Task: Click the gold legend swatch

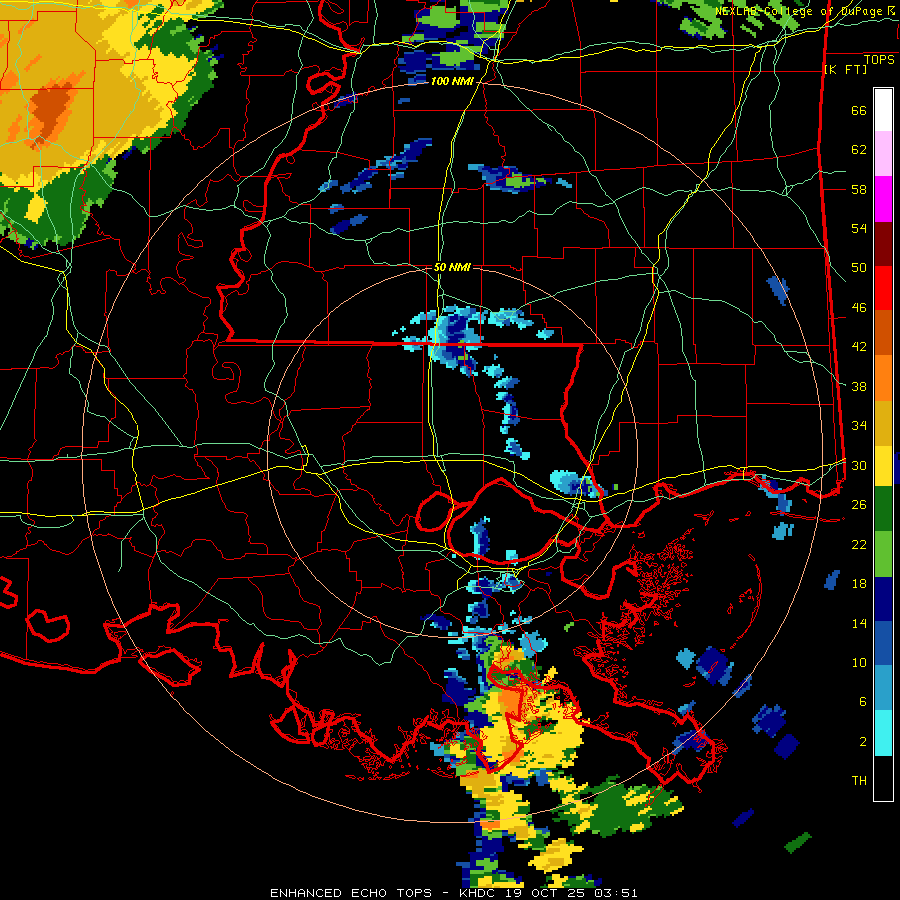Action: (883, 423)
